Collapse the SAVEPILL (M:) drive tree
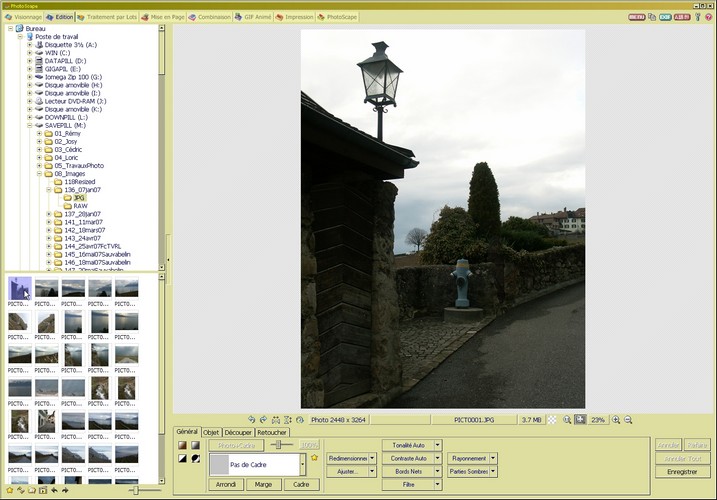Screen dimensions: 717x500 (x=30, y=125)
